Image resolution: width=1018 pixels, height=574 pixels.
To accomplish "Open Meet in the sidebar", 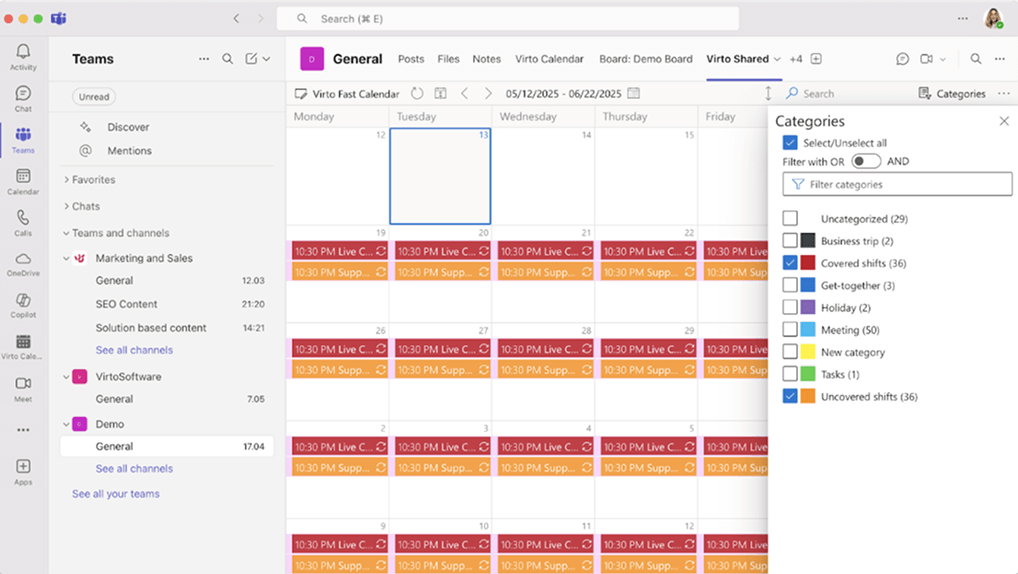I will point(23,390).
